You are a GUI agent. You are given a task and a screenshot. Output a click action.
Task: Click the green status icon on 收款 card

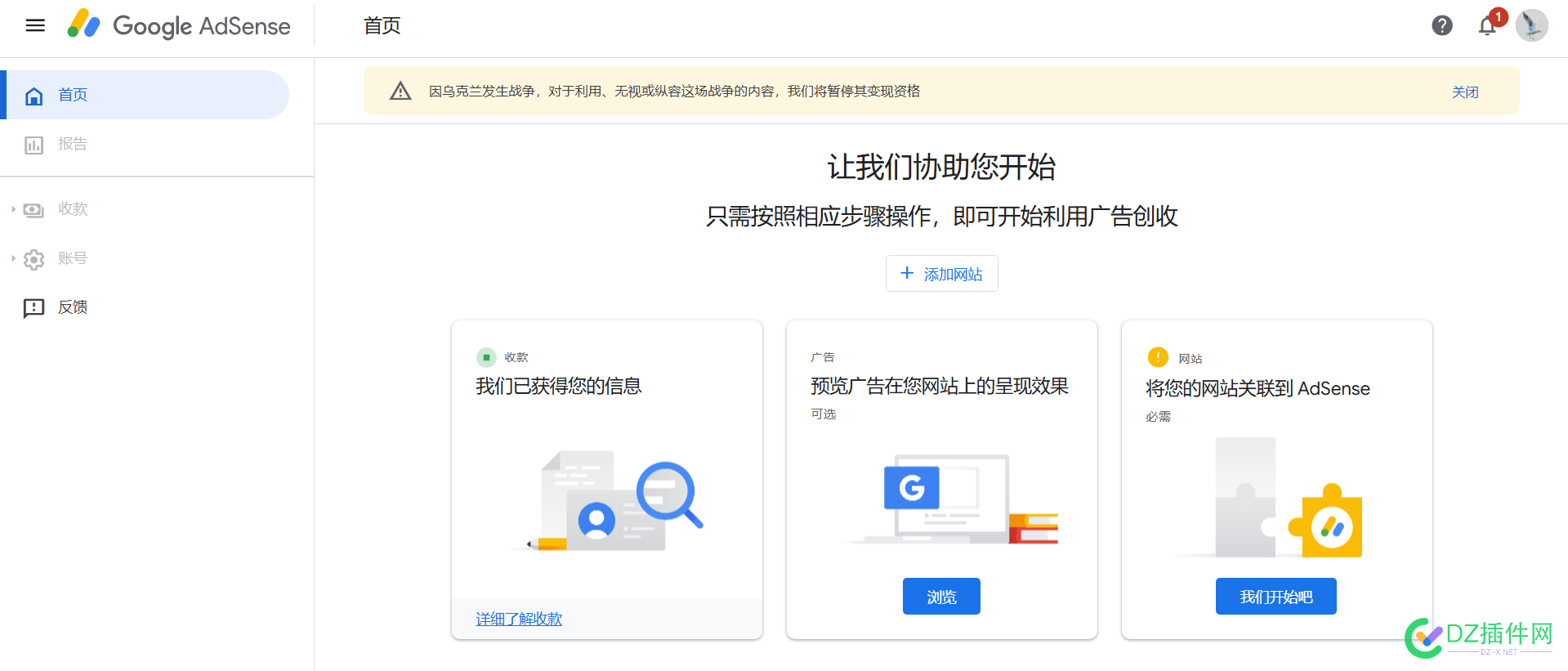click(x=486, y=357)
